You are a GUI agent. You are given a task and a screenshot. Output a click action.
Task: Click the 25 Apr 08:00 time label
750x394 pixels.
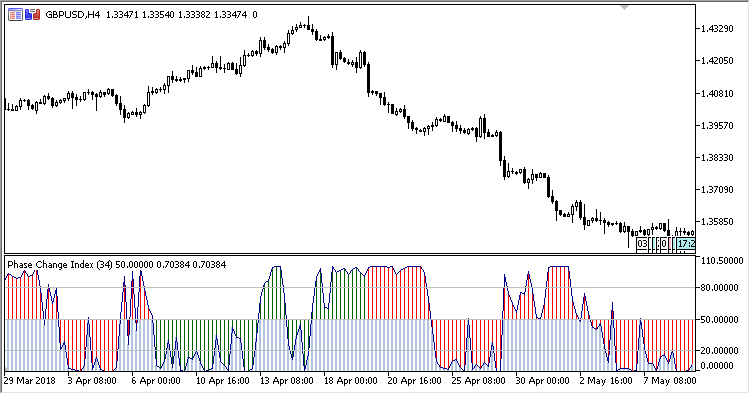(479, 381)
